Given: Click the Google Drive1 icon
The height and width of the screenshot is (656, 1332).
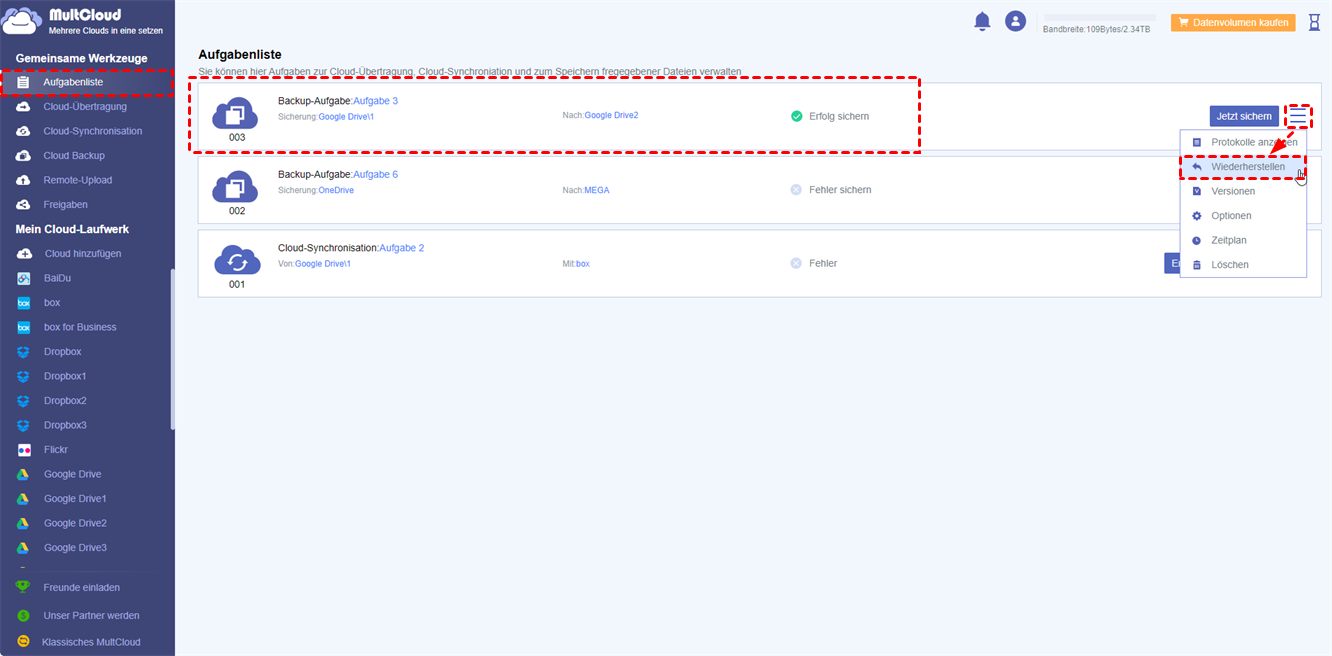Looking at the screenshot, I should 23,499.
